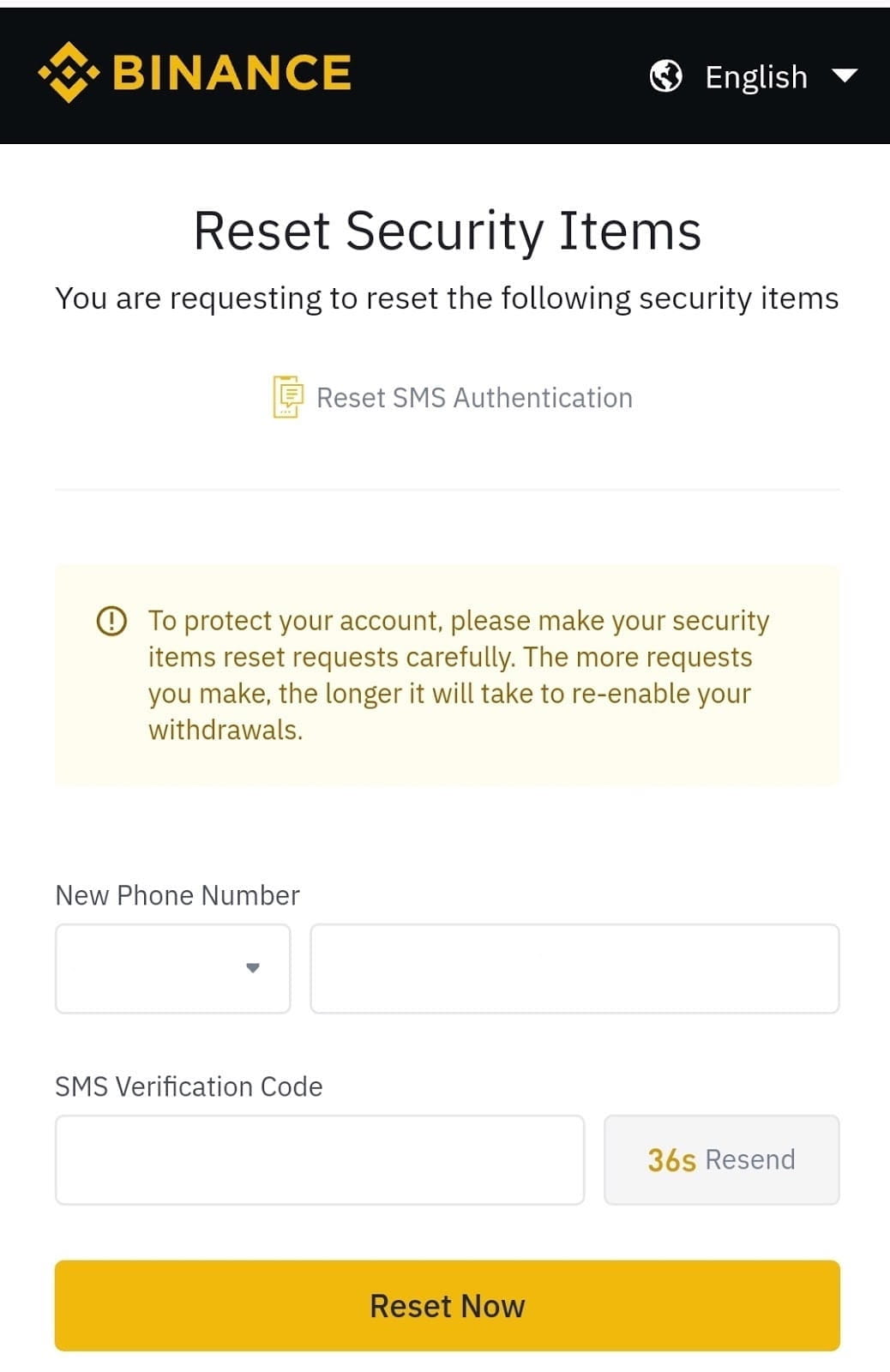Viewport: 890px width, 1372px height.
Task: Click the Reset SMS Authentication text
Action: (x=474, y=398)
